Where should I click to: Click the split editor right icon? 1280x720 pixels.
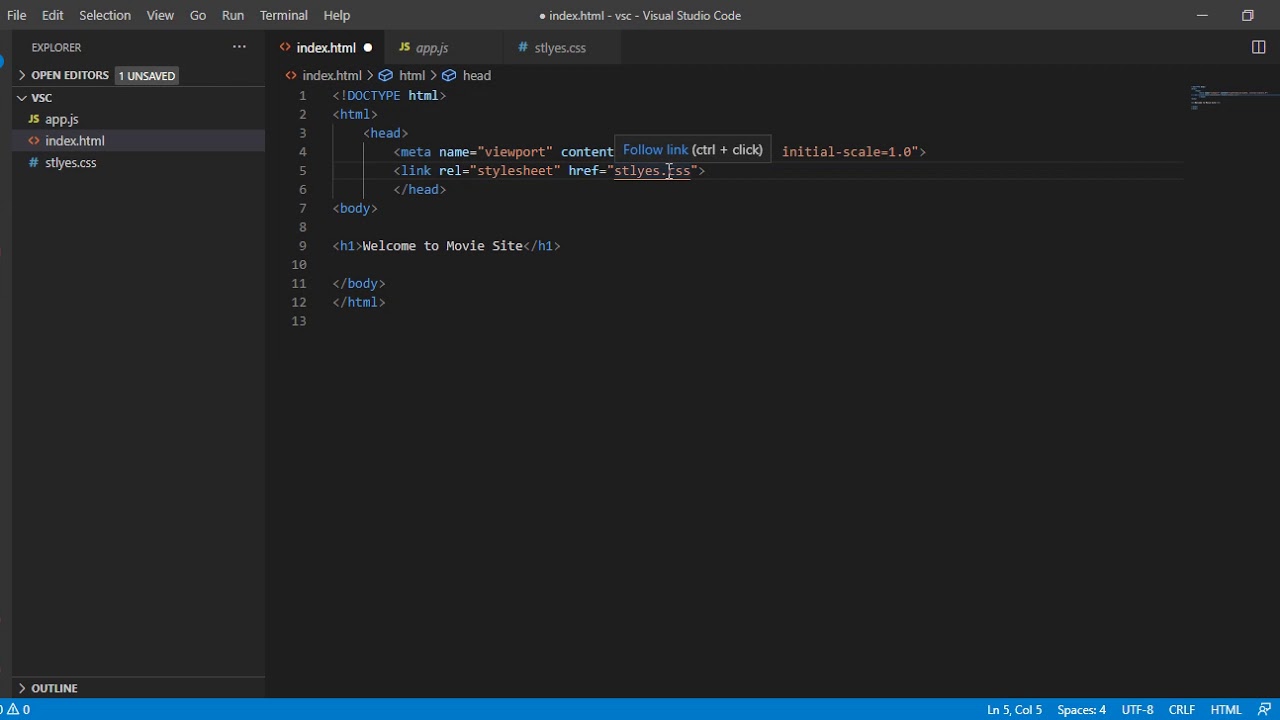(1259, 47)
